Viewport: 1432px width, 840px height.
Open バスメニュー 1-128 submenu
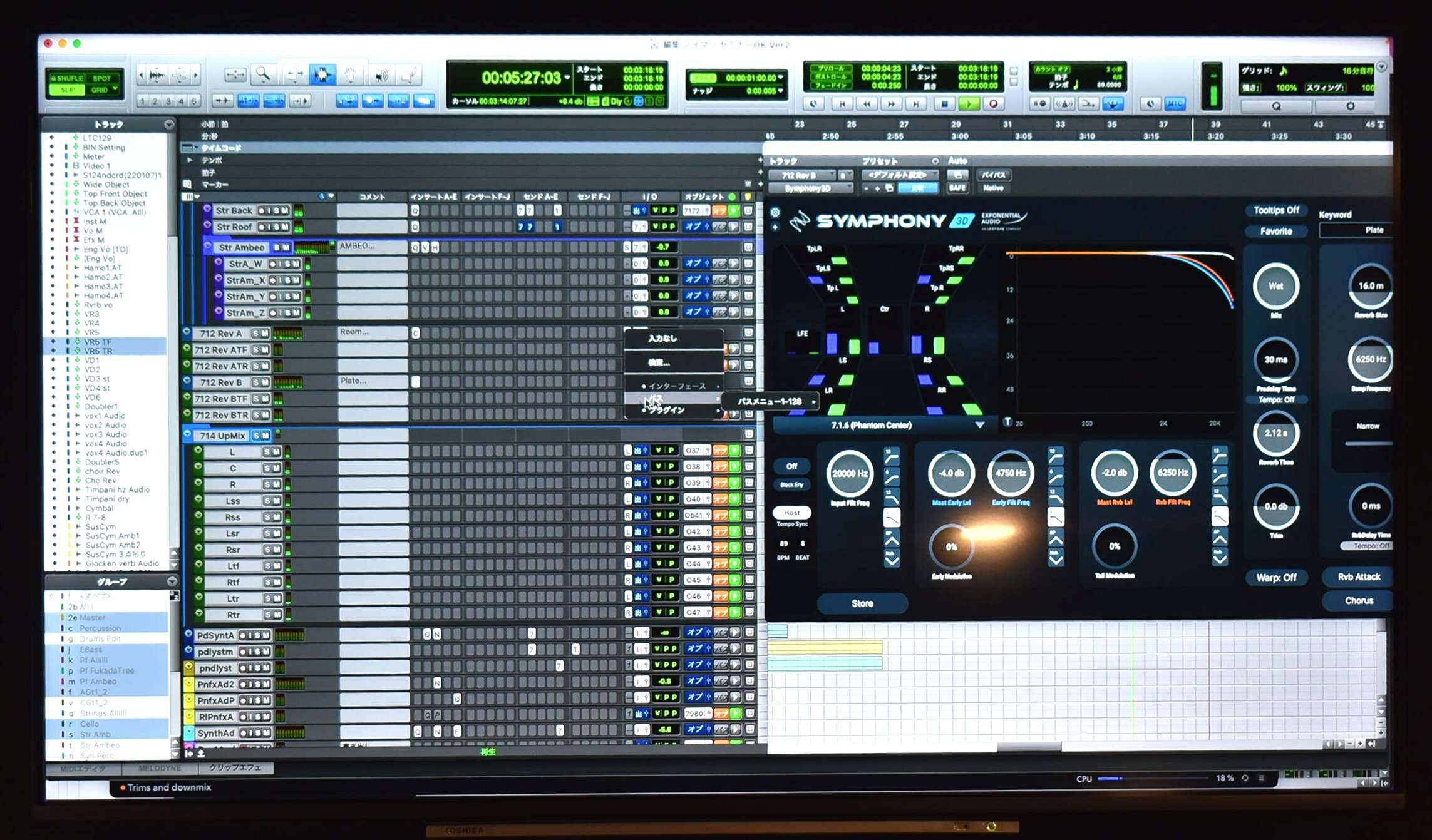point(770,401)
